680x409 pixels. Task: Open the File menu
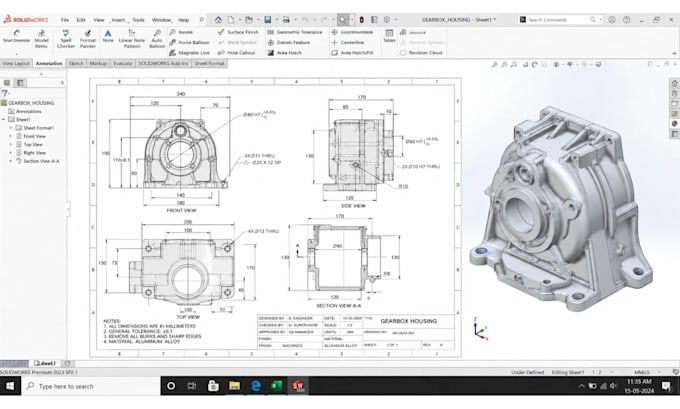click(65, 20)
